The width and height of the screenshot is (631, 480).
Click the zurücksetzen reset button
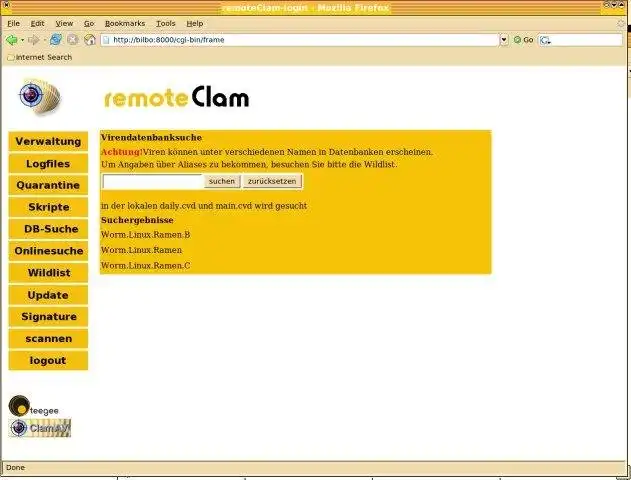tap(272, 181)
